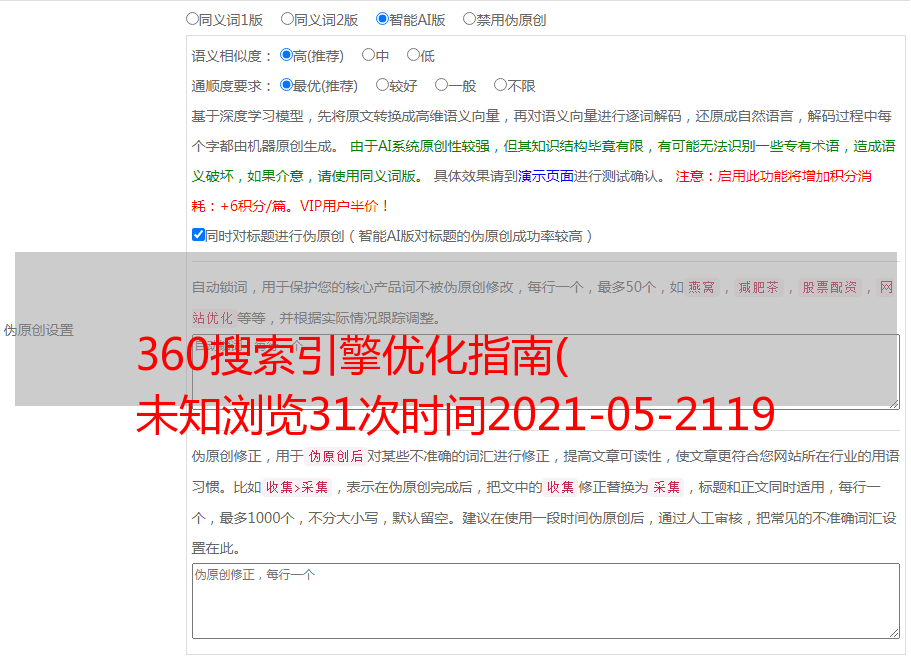Select the 同义词2版 radio option
This screenshot has width=911, height=658.
tap(287, 19)
